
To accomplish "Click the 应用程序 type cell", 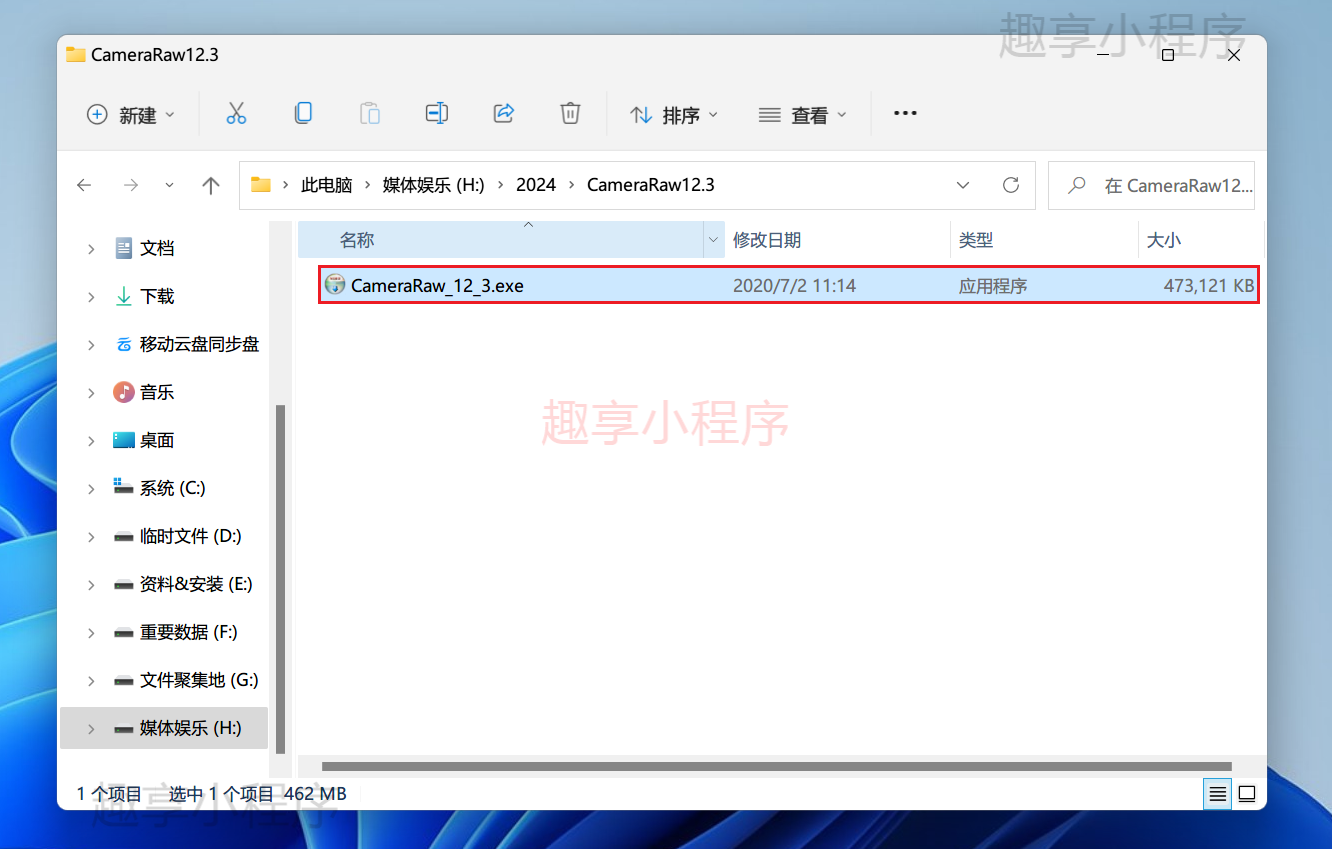I will (x=993, y=286).
